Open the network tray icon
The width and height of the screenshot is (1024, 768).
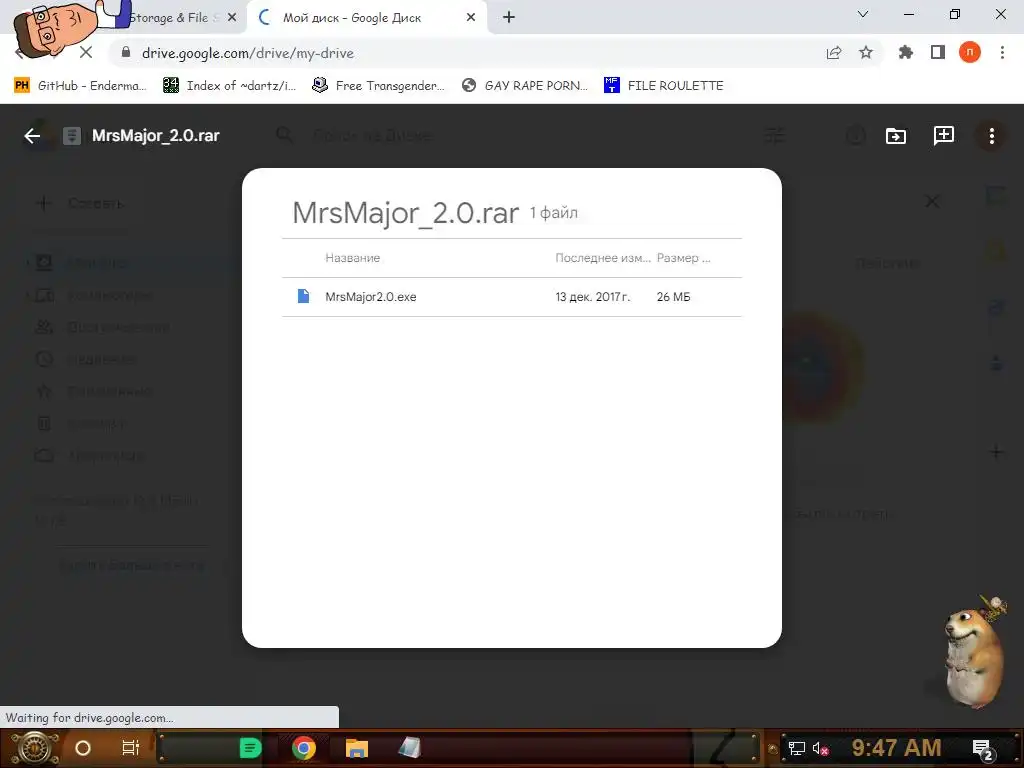pos(797,749)
